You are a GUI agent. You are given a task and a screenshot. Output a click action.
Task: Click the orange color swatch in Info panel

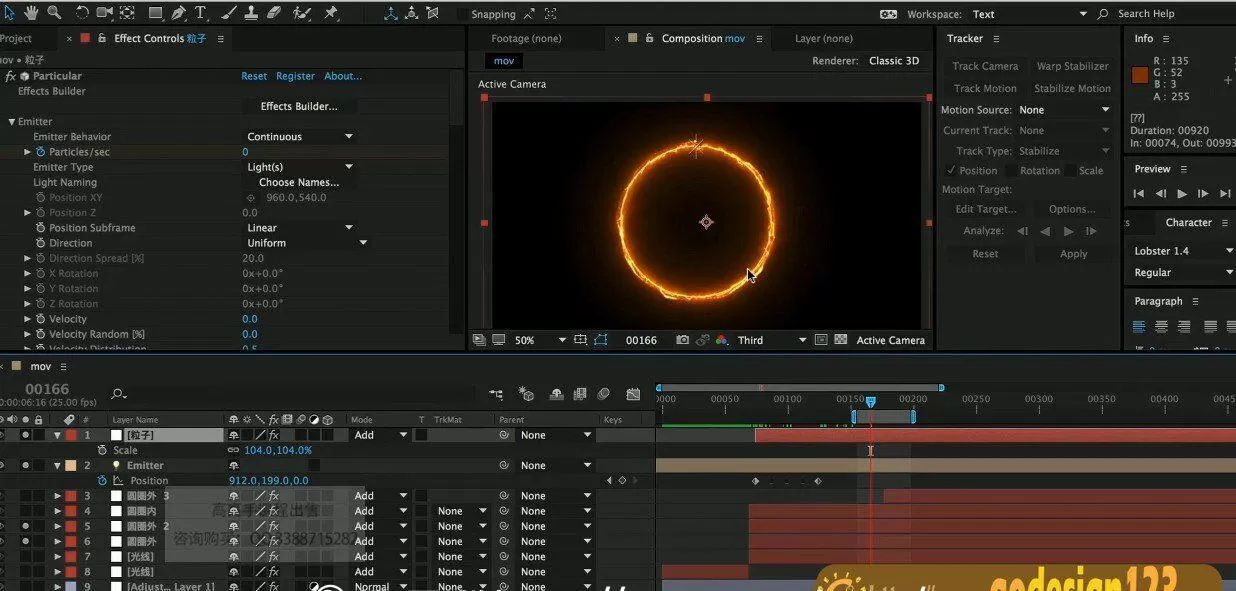[1139, 75]
